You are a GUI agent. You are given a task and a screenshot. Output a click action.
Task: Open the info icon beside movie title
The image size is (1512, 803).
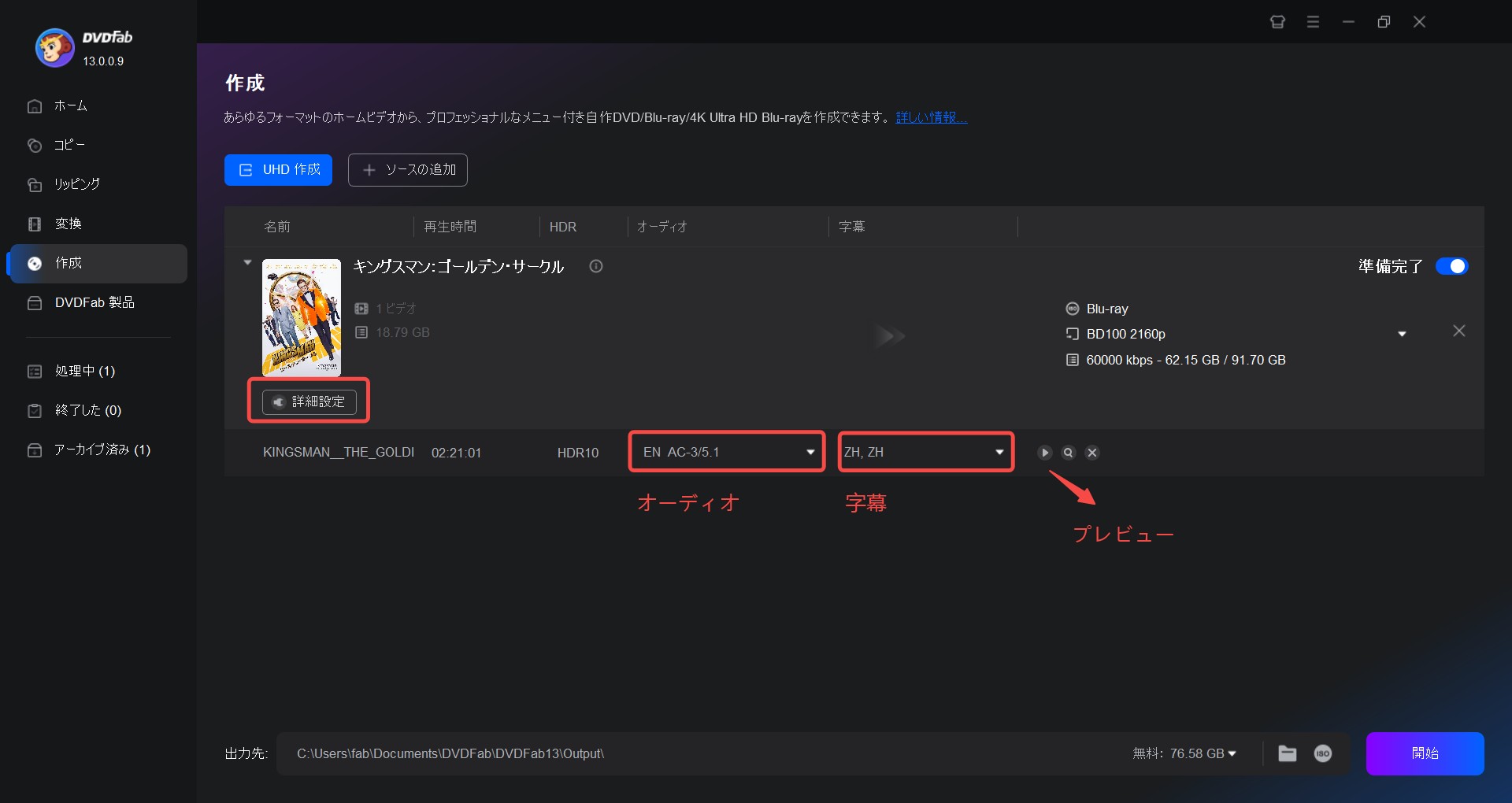tap(596, 266)
